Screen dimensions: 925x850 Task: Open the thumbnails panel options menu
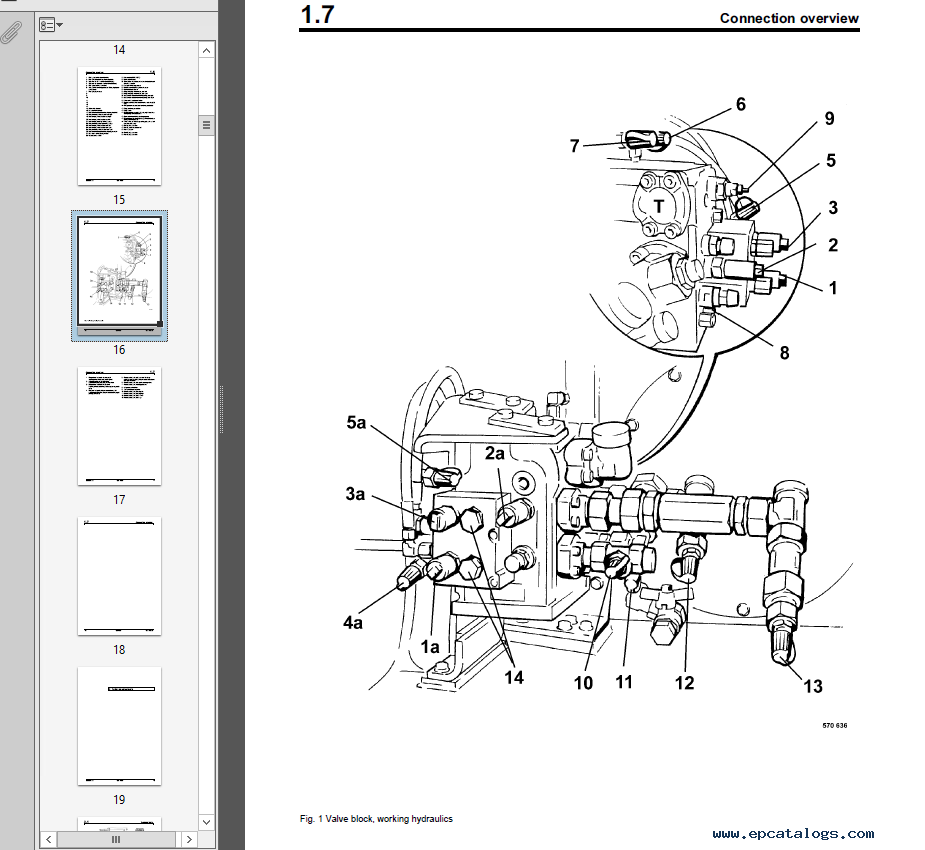tap(51, 25)
